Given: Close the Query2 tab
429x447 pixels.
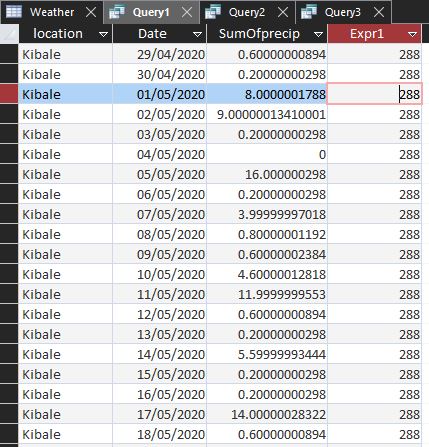Looking at the screenshot, I should [x=283, y=13].
